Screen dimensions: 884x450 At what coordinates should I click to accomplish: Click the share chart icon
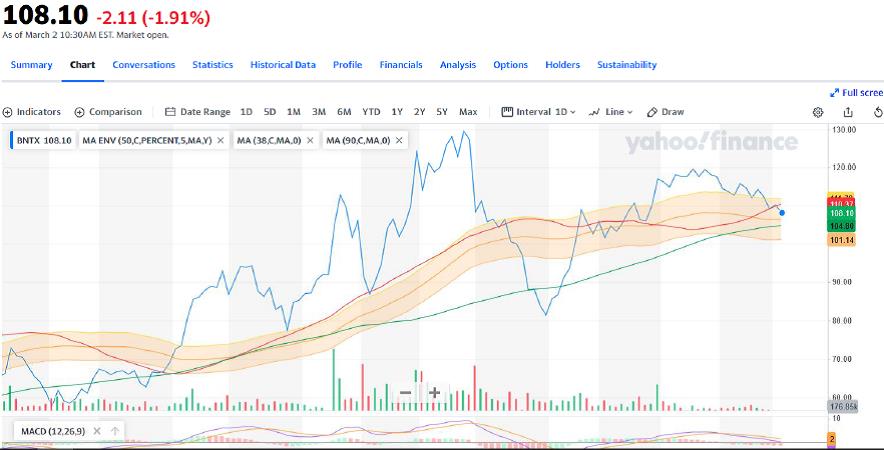848,112
